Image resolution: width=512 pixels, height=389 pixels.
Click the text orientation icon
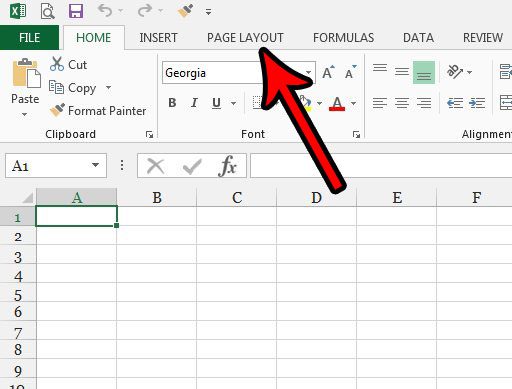(x=455, y=71)
